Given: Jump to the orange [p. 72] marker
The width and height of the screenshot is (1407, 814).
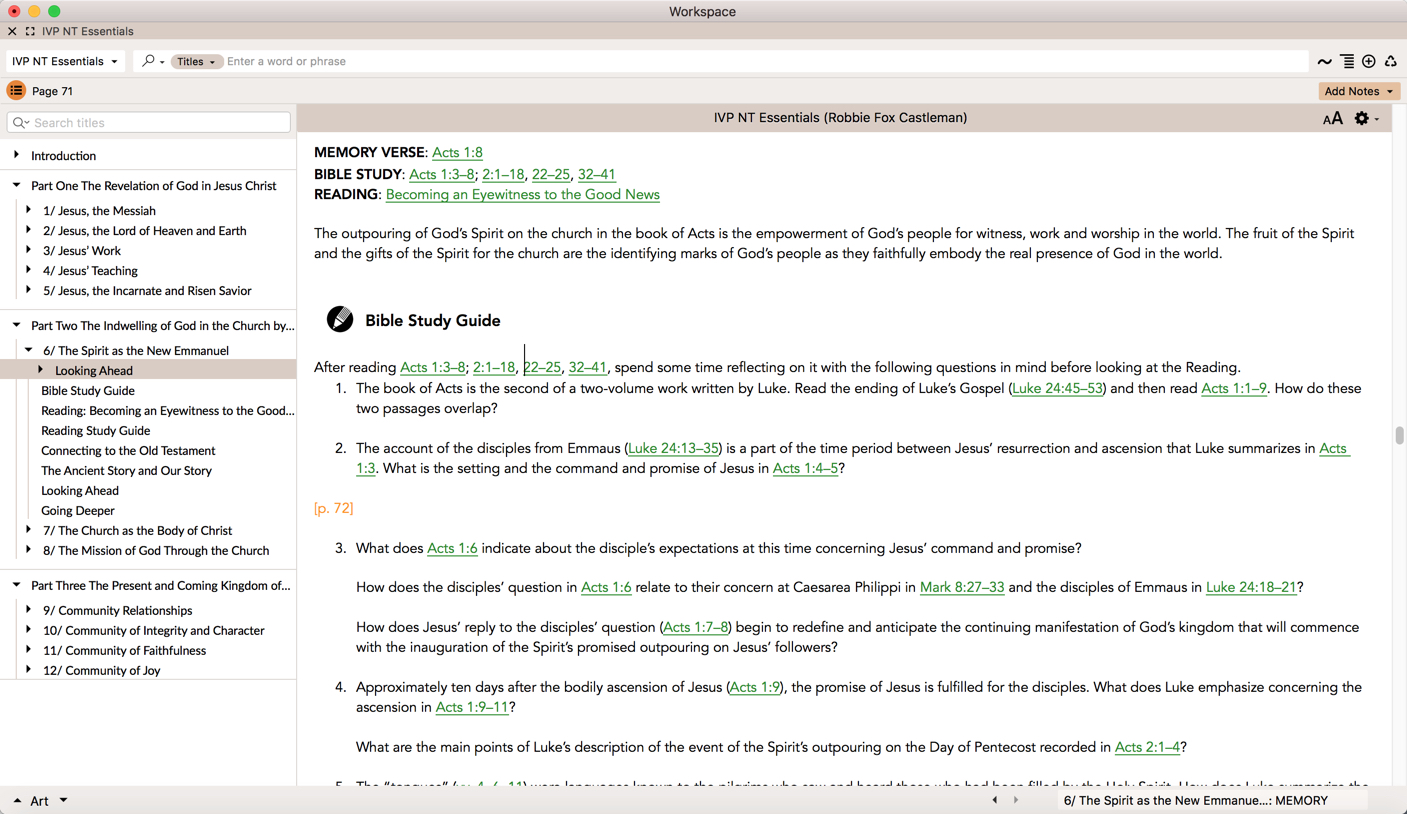Looking at the screenshot, I should (x=333, y=508).
